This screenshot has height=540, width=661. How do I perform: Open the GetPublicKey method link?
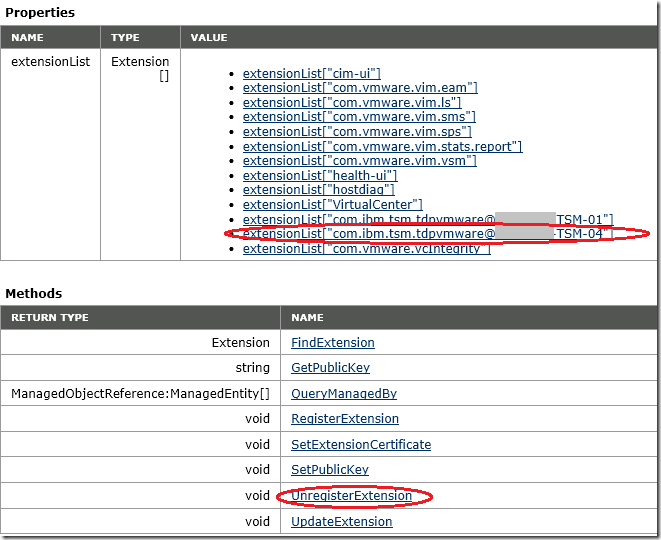pos(331,368)
